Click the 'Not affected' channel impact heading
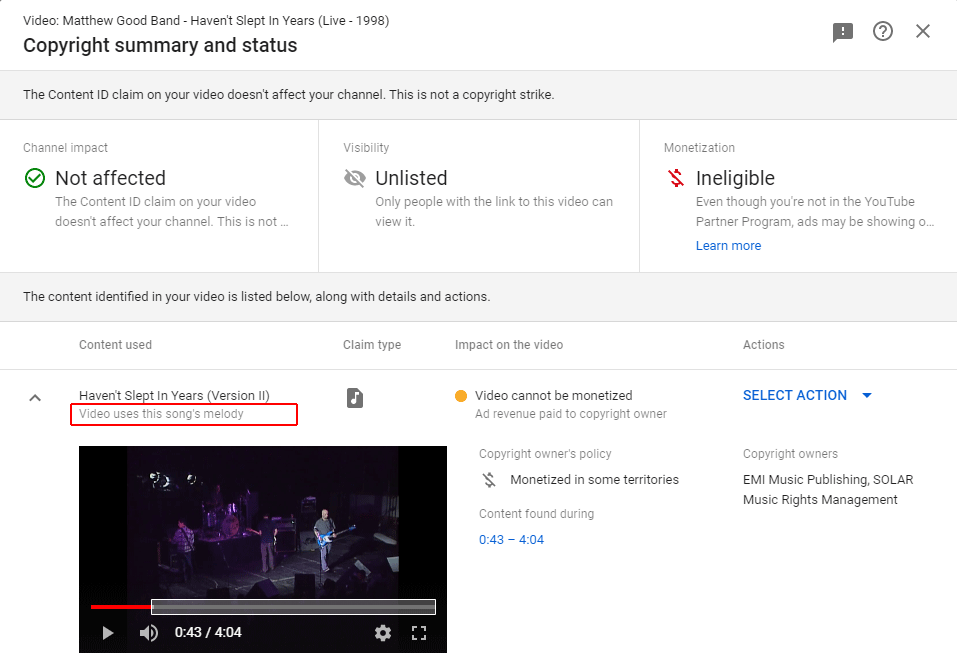 coord(110,178)
